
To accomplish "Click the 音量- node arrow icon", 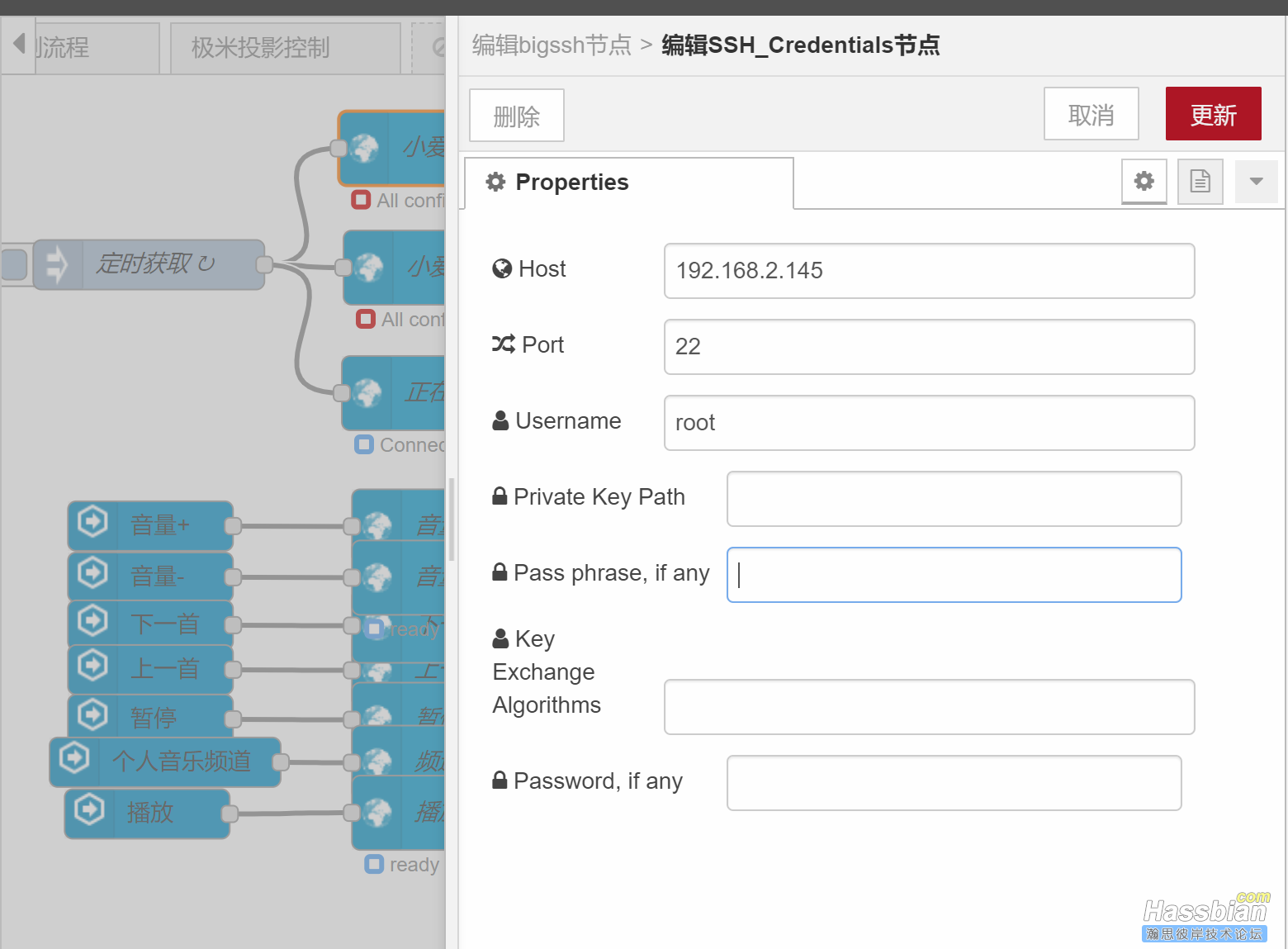I will point(92,572).
